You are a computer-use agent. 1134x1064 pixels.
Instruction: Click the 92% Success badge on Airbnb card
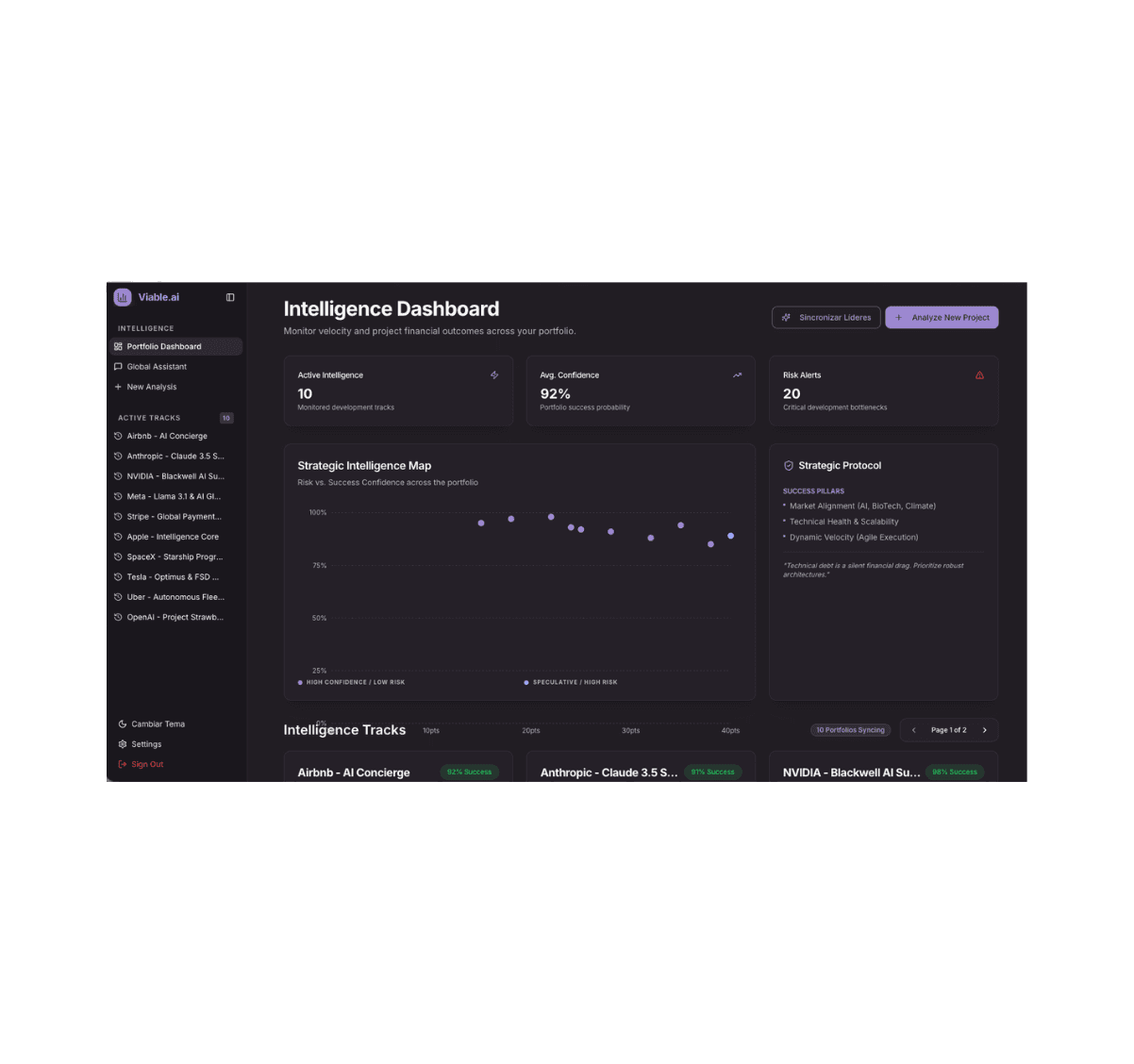pyautogui.click(x=470, y=772)
